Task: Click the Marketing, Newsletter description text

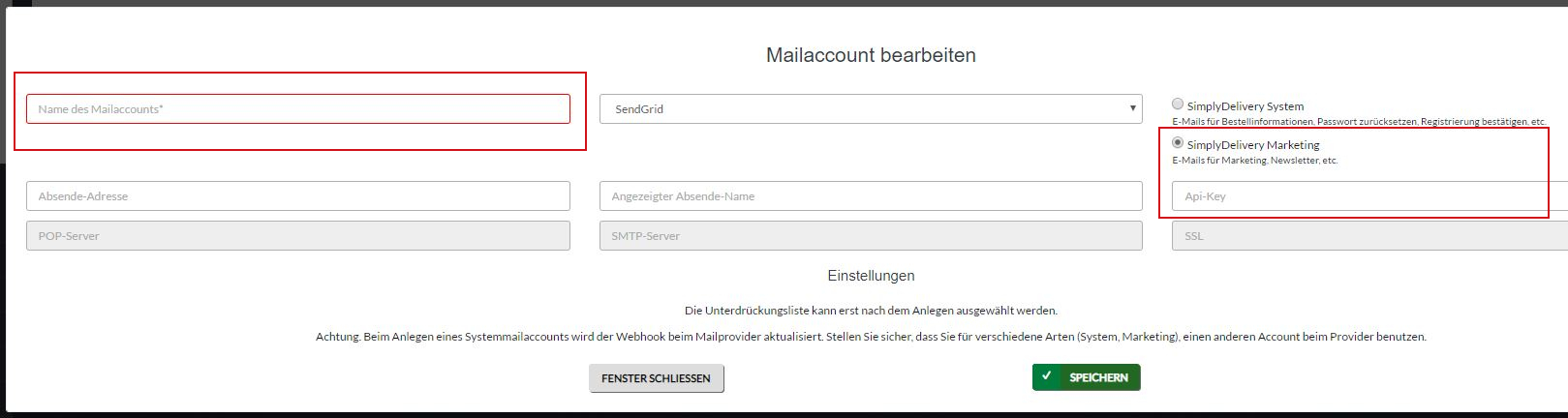Action: 1254,161
